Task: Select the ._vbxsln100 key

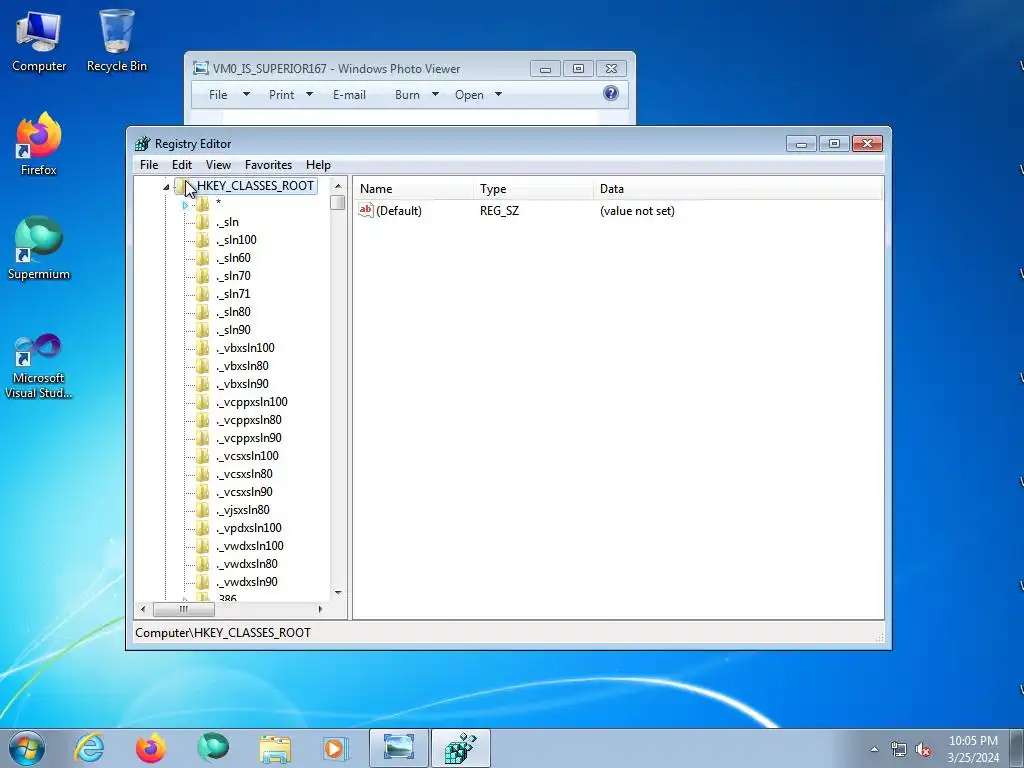Action: click(x=246, y=348)
